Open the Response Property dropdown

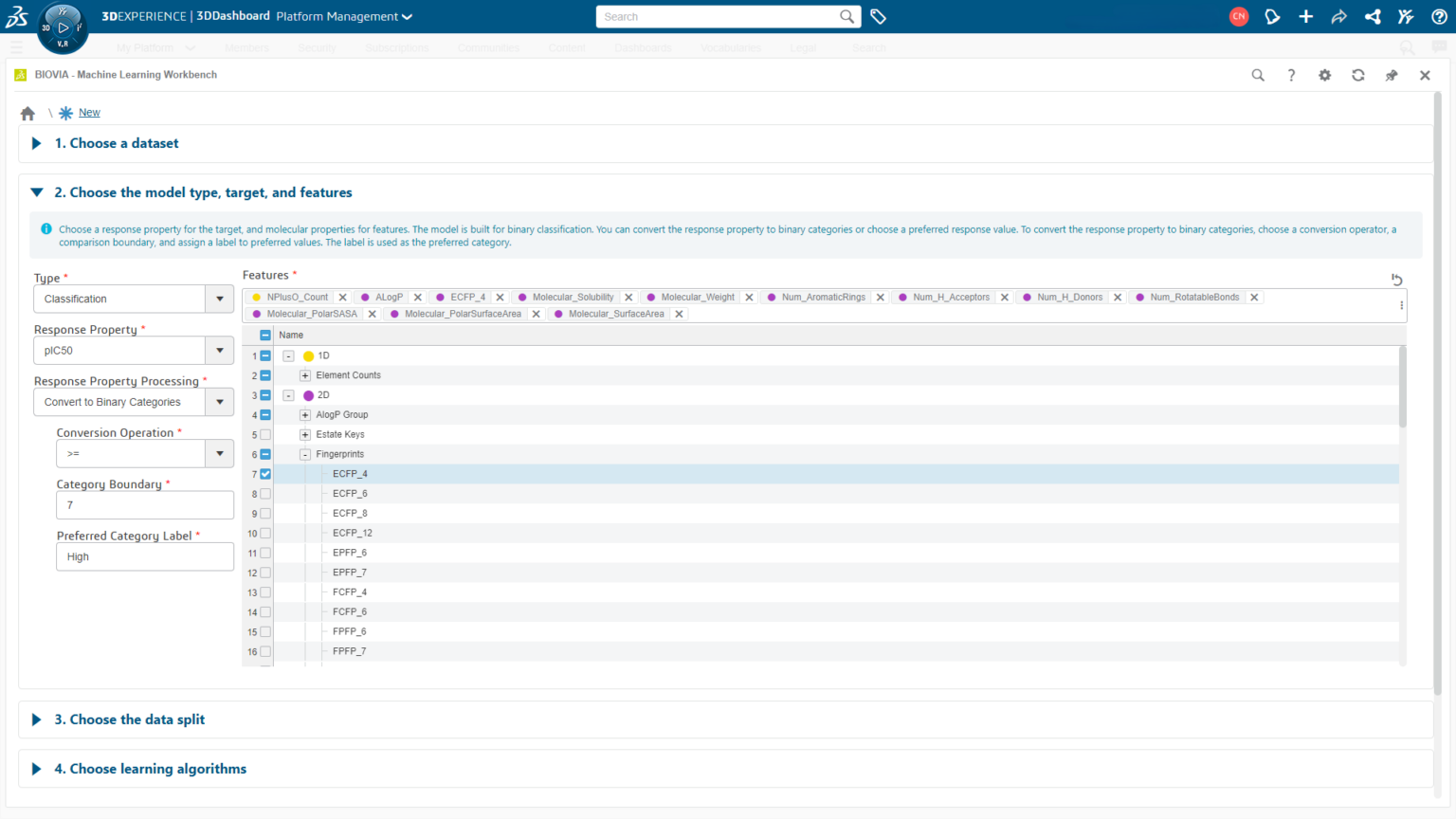(219, 350)
